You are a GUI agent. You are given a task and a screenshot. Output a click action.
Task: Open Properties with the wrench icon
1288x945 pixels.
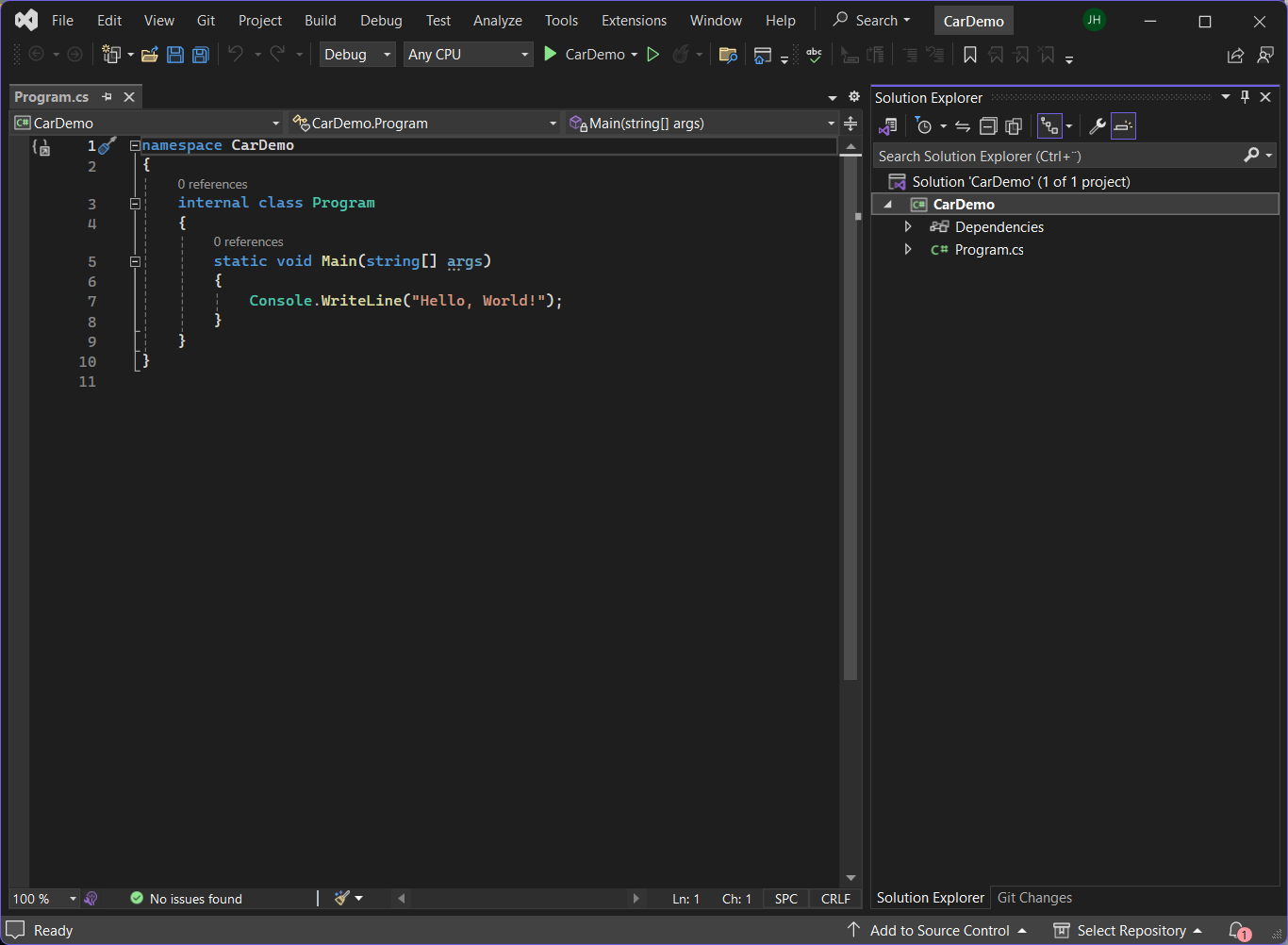pyautogui.click(x=1097, y=126)
